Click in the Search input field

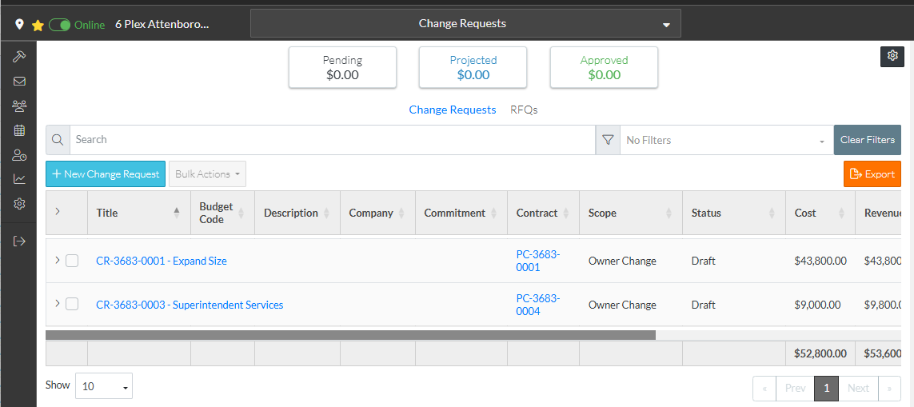point(330,140)
